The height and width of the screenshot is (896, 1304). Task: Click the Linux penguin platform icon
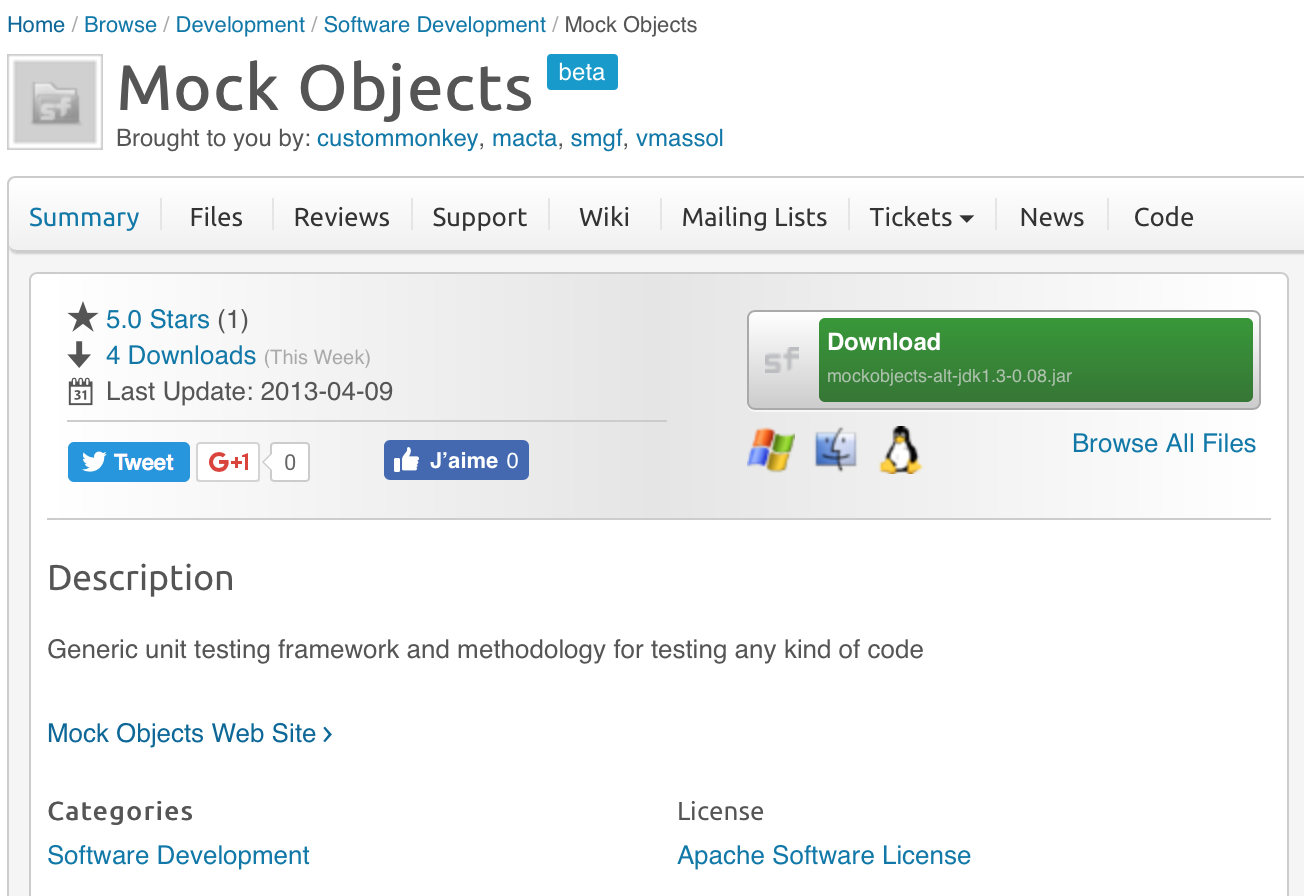coord(899,450)
